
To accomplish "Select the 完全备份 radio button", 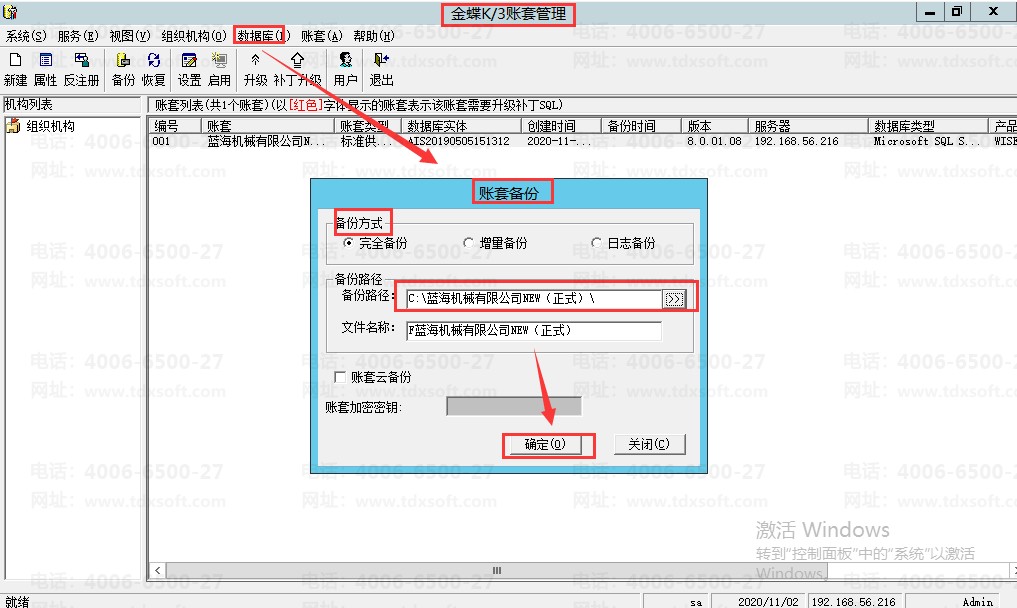I will tap(348, 243).
